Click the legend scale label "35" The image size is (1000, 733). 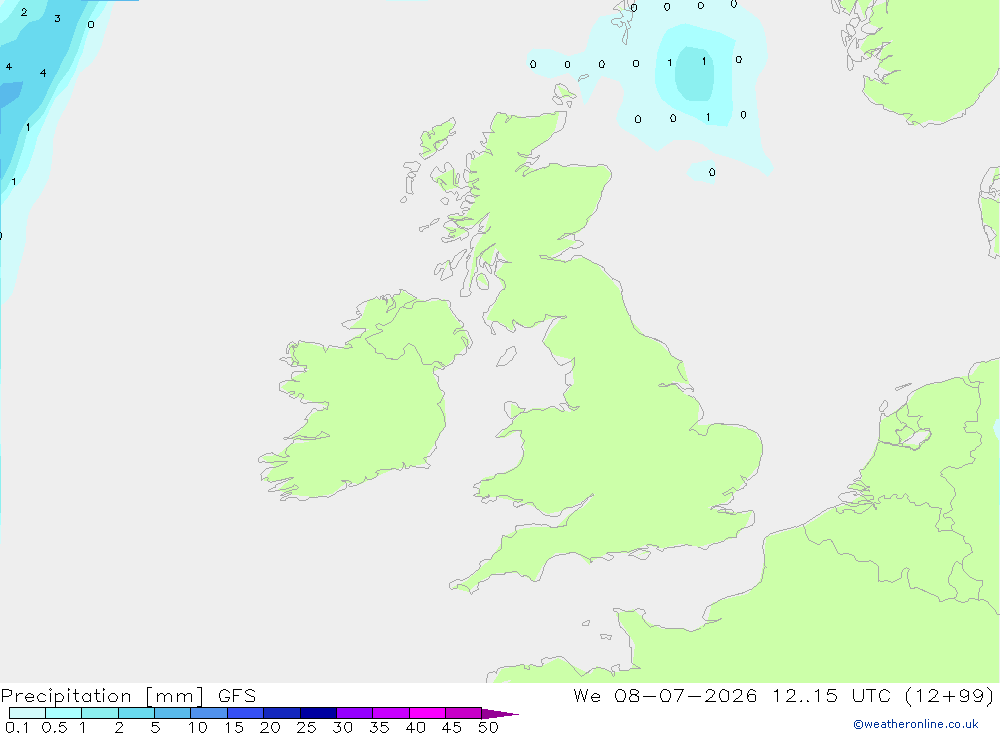pyautogui.click(x=379, y=727)
